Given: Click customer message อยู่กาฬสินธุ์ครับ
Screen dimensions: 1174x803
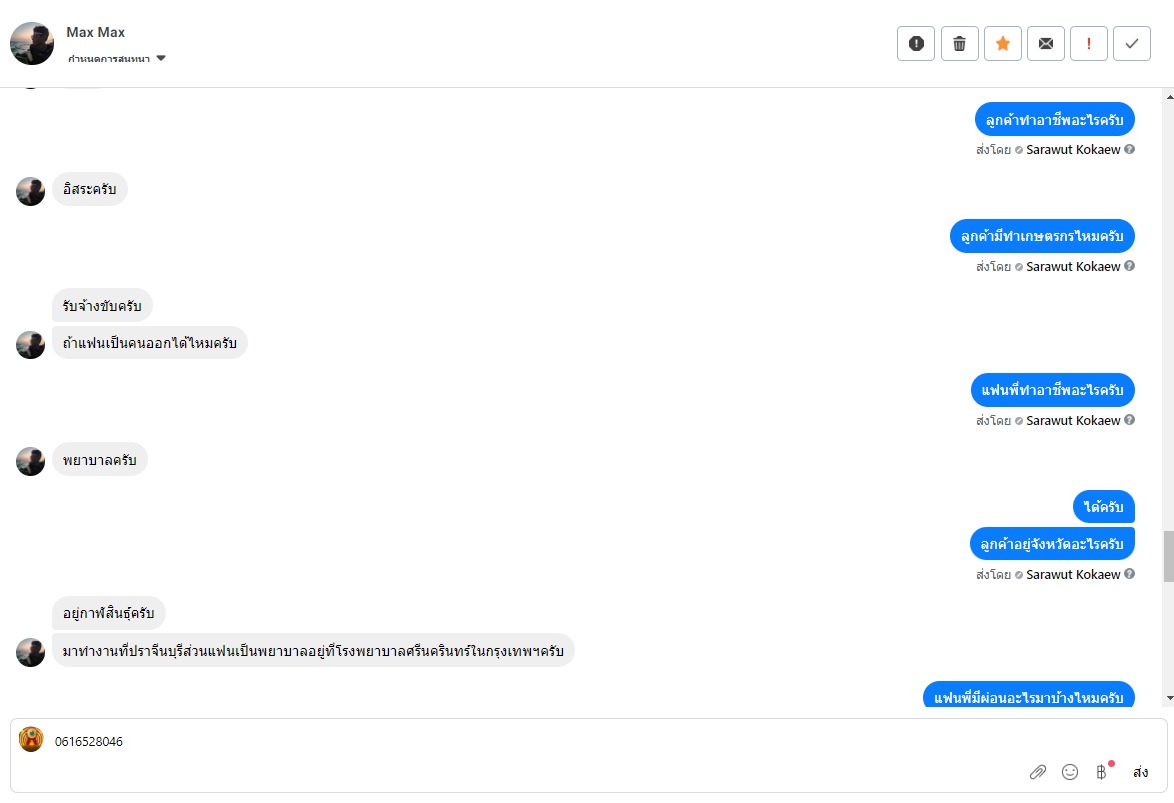Looking at the screenshot, I should coord(109,613).
